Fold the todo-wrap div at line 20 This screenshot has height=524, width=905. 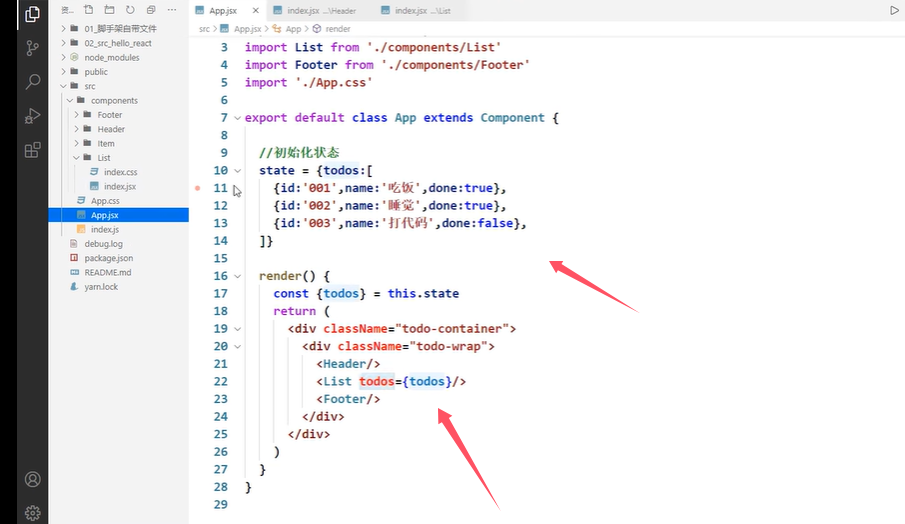coord(237,347)
